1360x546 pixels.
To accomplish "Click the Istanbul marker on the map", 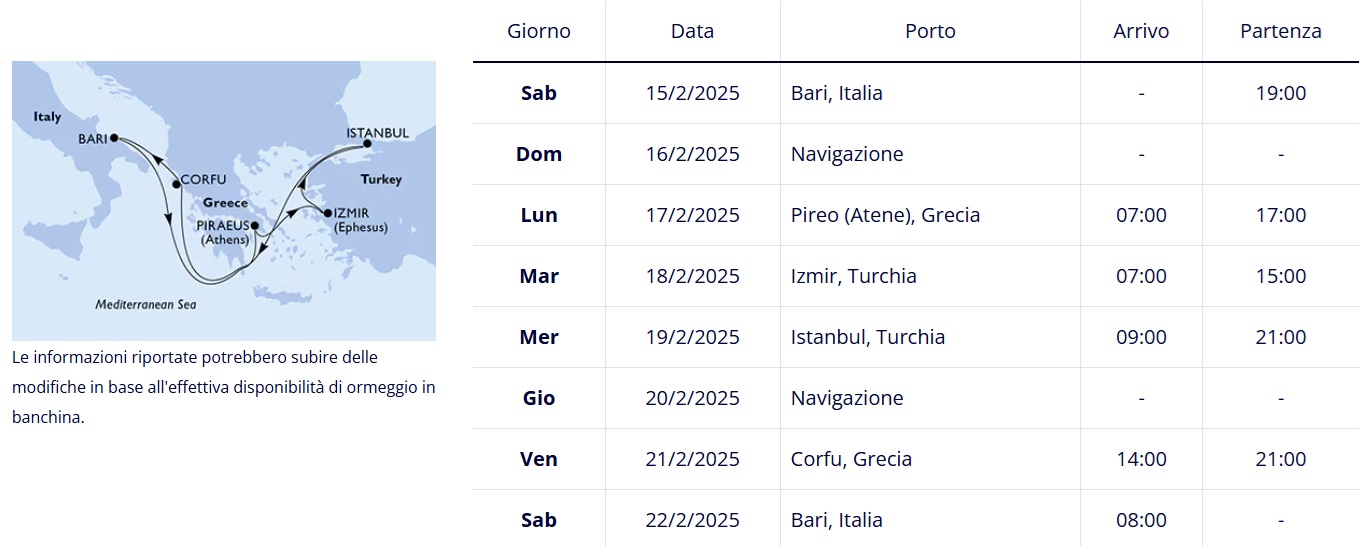I will tap(367, 144).
